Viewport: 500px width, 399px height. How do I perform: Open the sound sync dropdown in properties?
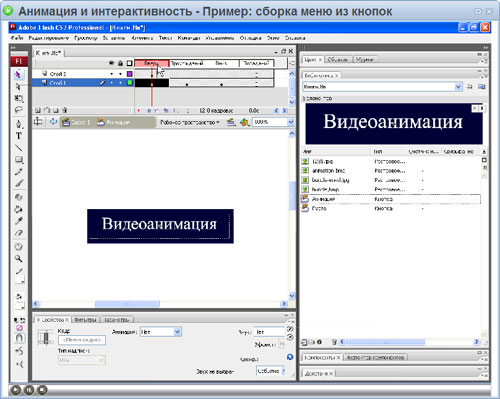[x=271, y=370]
